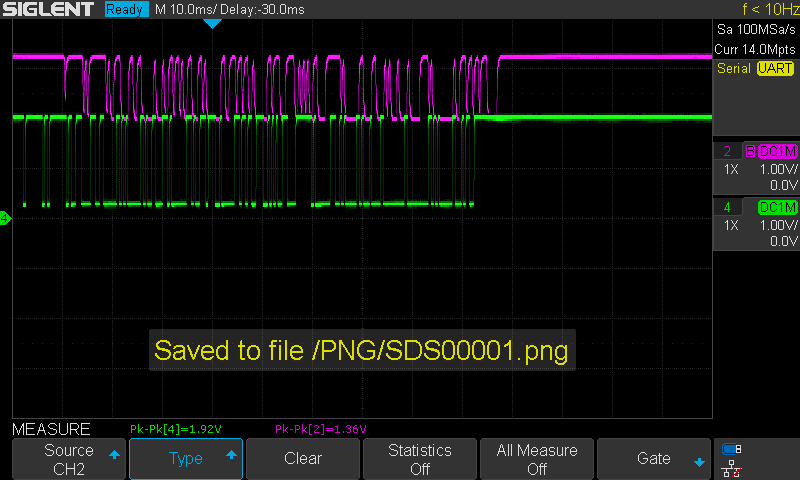Click the blue trigger position marker
Viewport: 800px width, 480px height.
point(212,23)
